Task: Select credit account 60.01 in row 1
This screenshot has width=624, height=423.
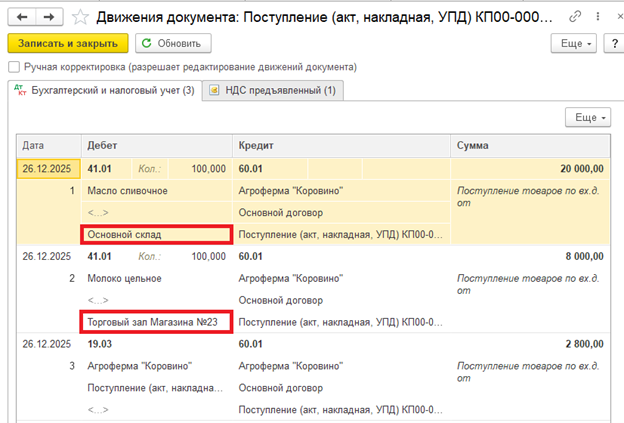Action: coord(270,169)
